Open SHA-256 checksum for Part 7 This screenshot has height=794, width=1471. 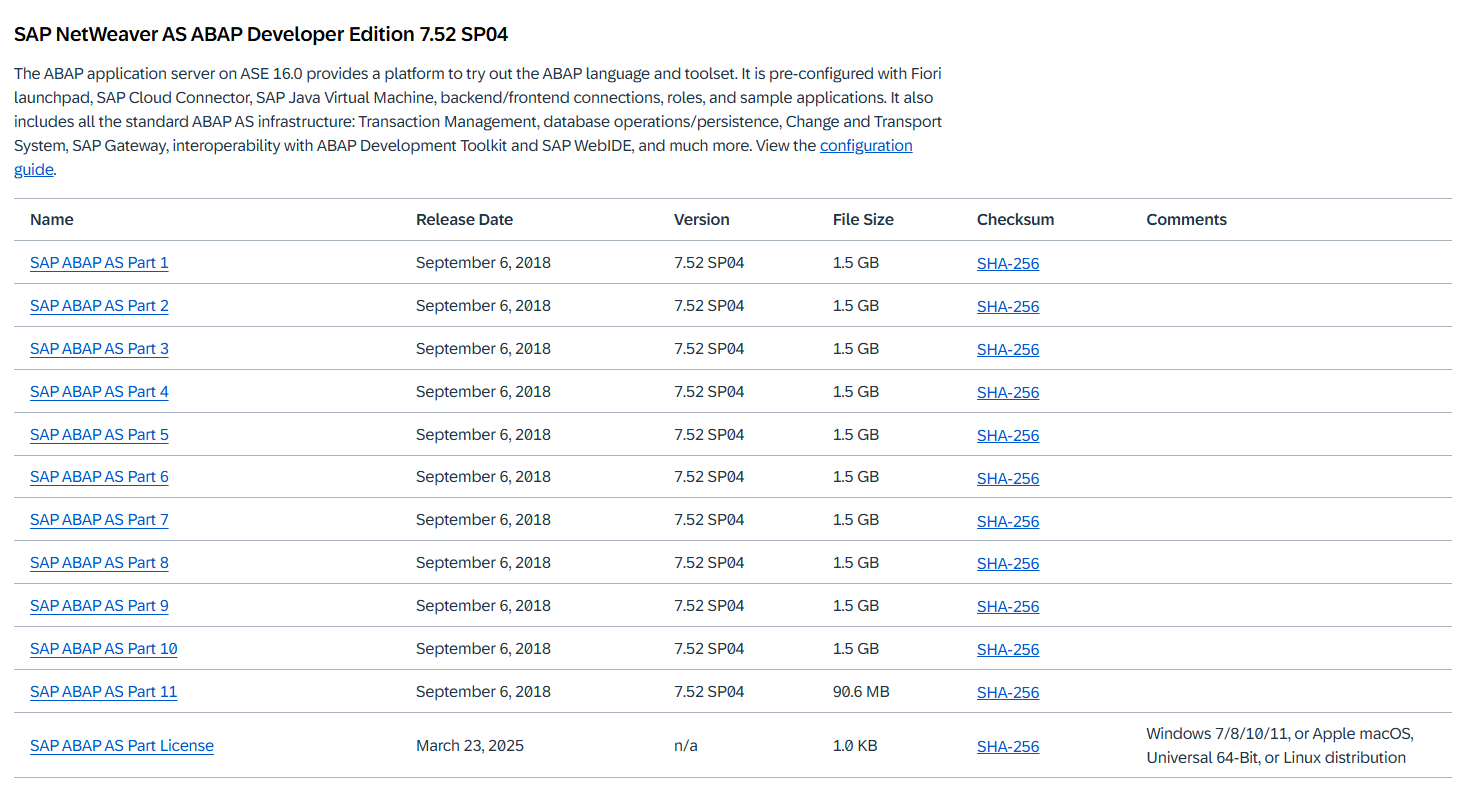point(1008,522)
